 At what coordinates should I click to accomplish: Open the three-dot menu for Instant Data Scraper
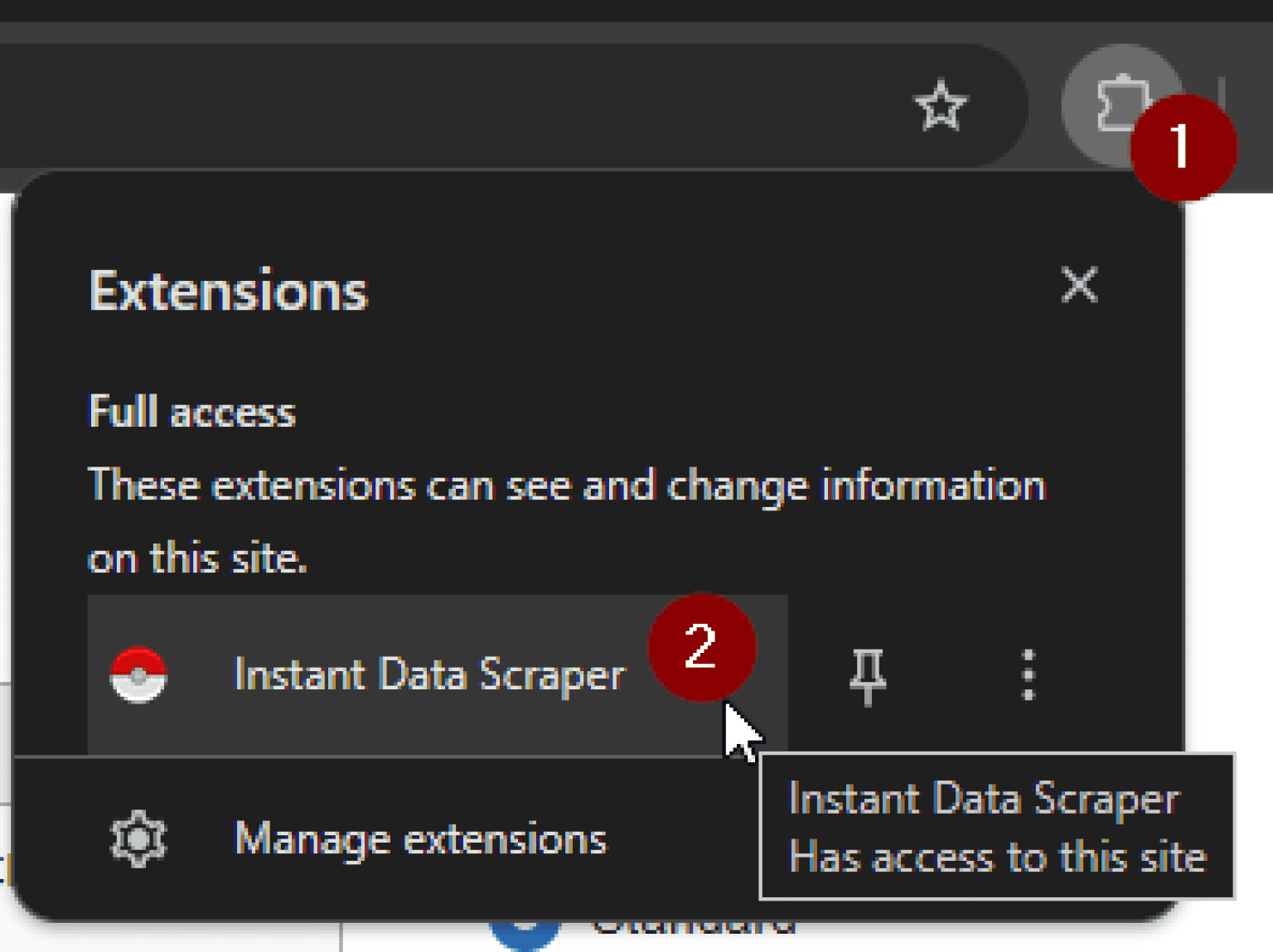coord(1028,675)
